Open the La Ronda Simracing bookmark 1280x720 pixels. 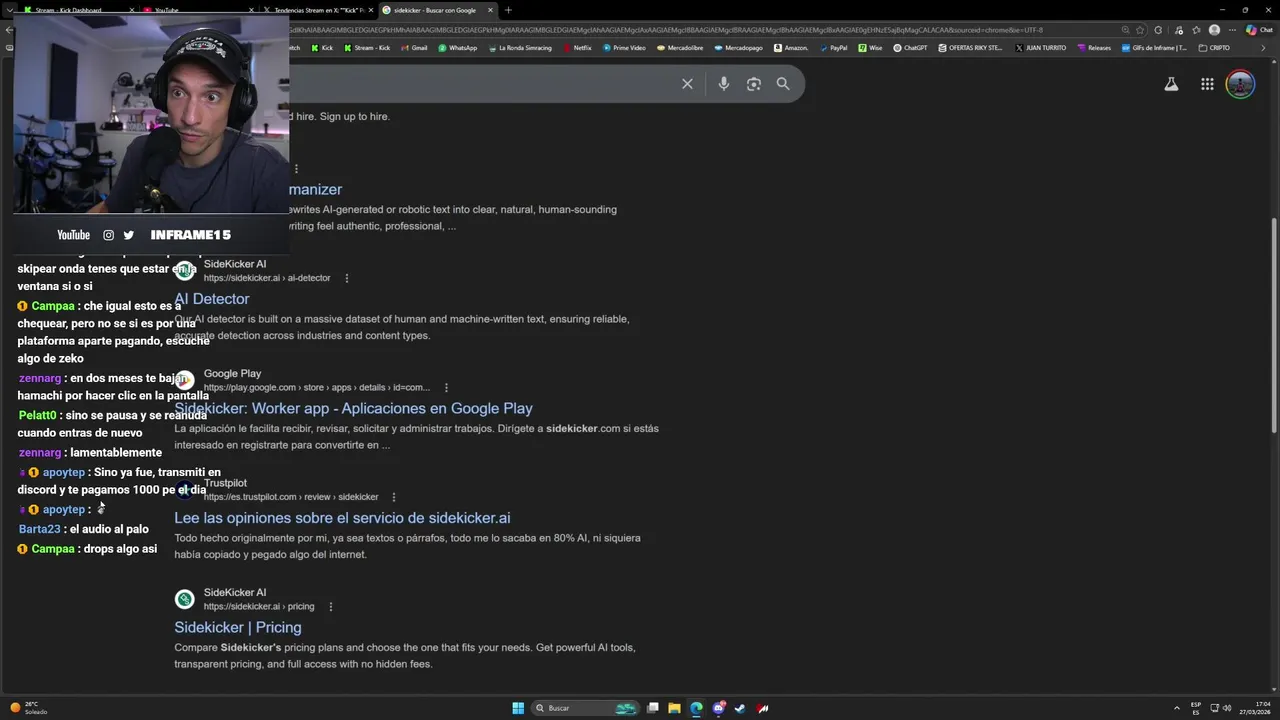[519, 47]
